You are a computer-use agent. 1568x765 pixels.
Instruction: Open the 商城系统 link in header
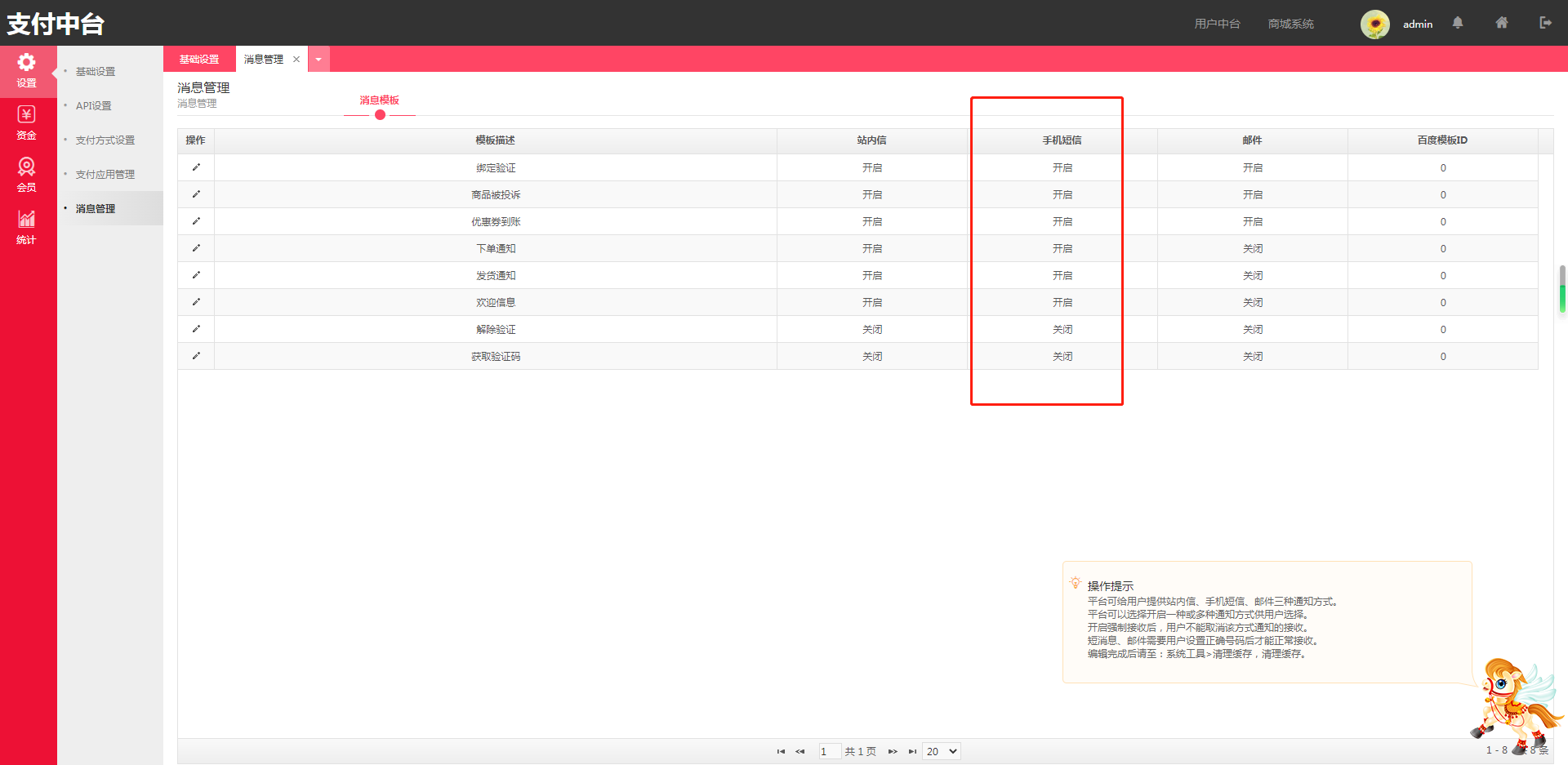click(x=1290, y=24)
